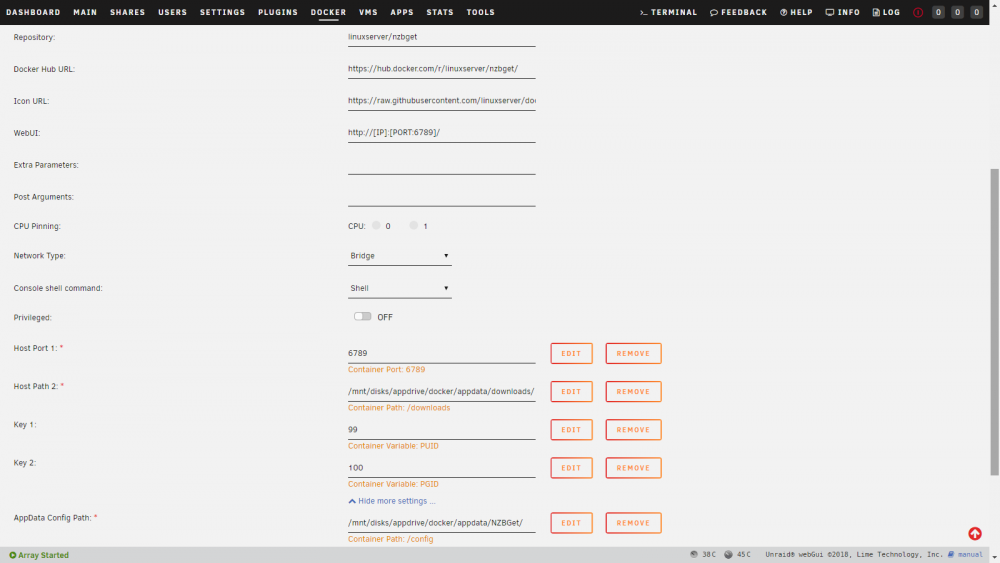Open the Network Type dropdown
Viewport: 1000px width, 563px height.
coord(399,256)
